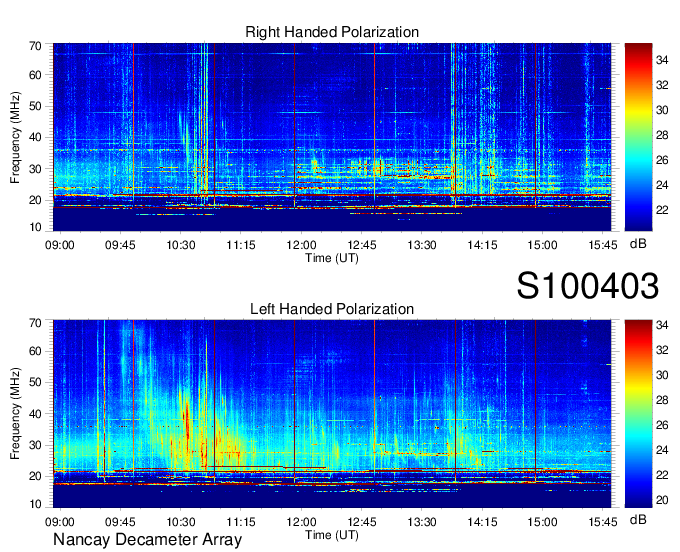
Task: Click the S100403 identifier label
Action: coord(588,286)
